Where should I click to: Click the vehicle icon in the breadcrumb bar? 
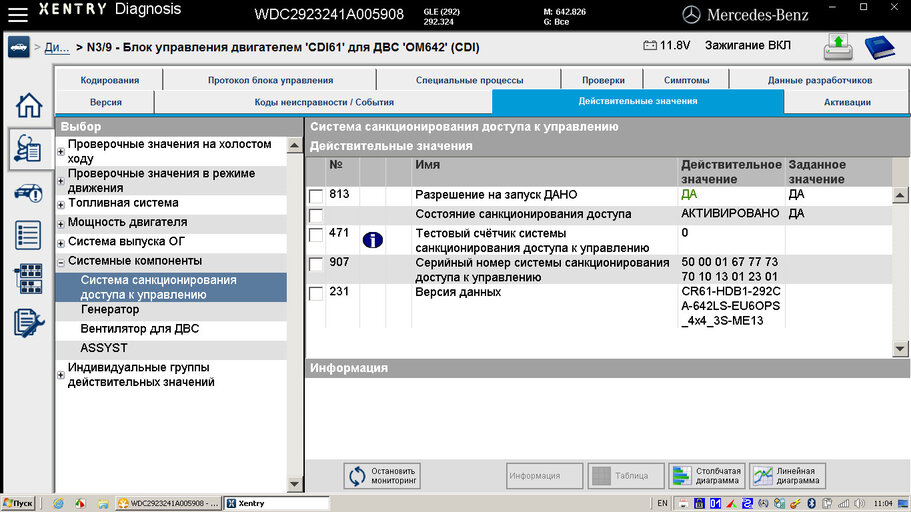pyautogui.click(x=19, y=47)
